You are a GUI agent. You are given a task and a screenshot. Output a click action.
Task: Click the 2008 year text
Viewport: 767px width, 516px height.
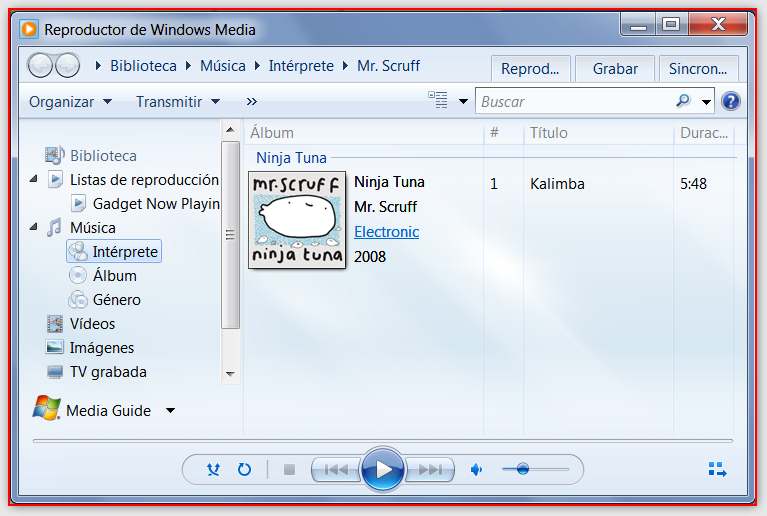[370, 256]
